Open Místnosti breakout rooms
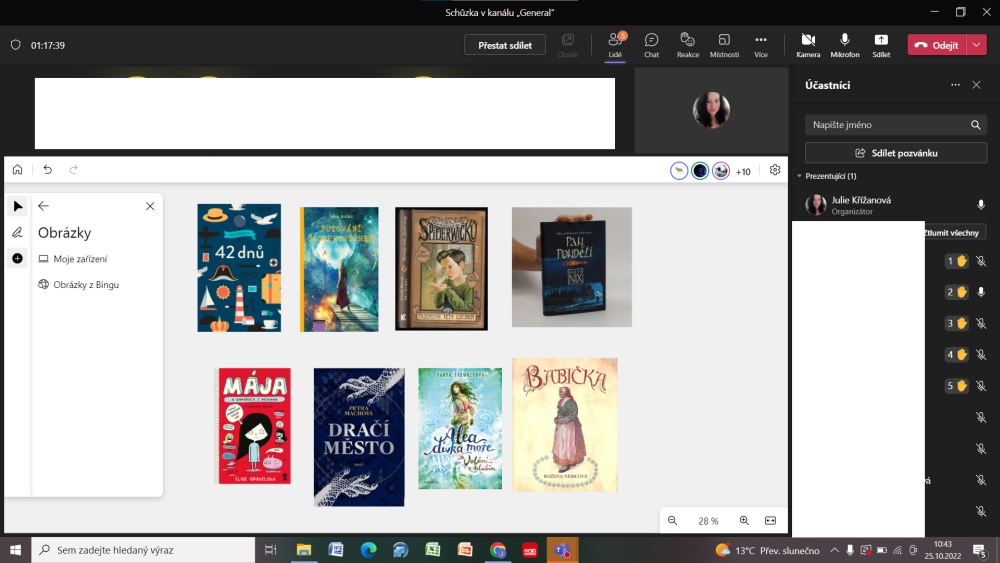The width and height of the screenshot is (1000, 563). 724,45
